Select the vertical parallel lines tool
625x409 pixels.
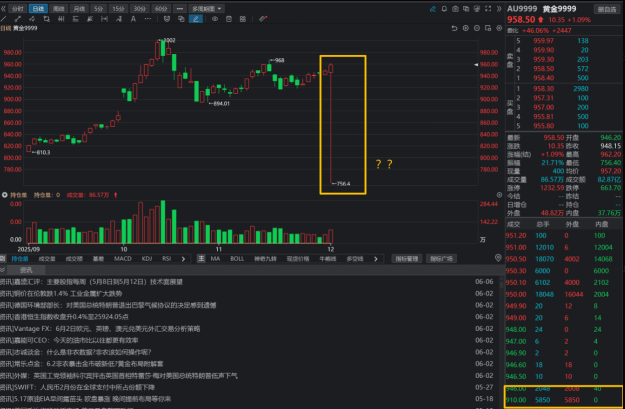pos(61,19)
